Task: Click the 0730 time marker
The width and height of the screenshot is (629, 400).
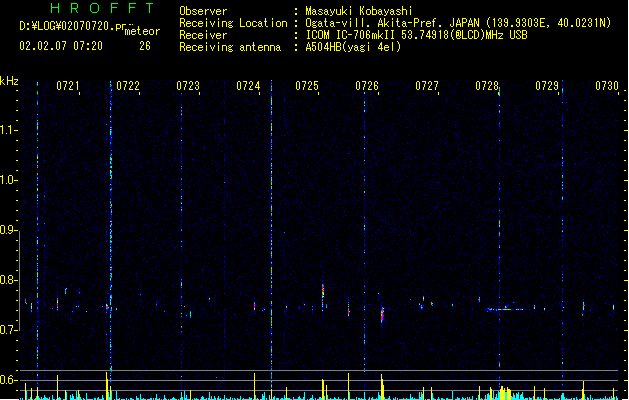Action: pyautogui.click(x=607, y=86)
